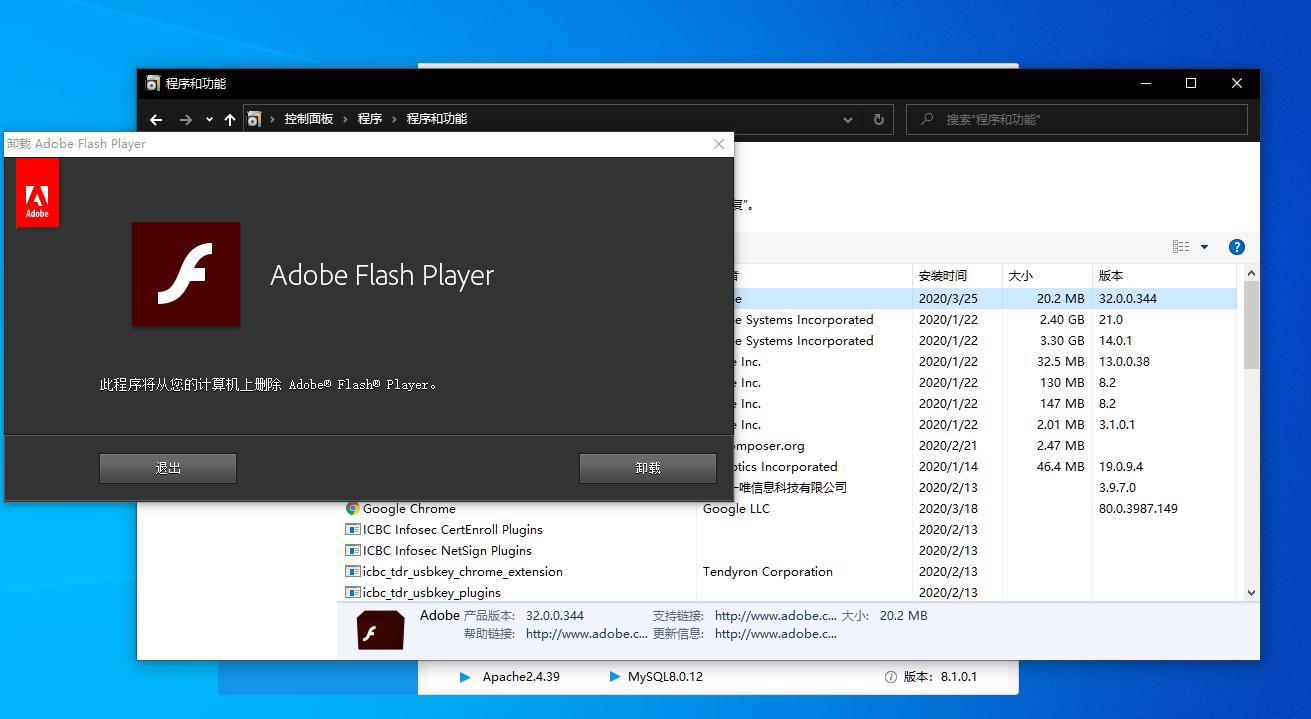Click icon beside icbc_tdr_usbkey_chrome_extension

353,572
